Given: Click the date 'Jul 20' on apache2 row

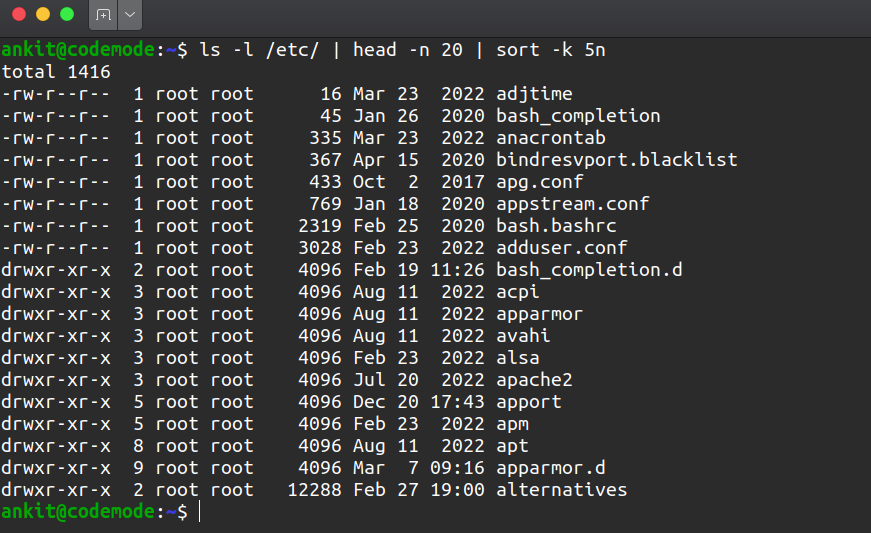Looking at the screenshot, I should click(x=386, y=380).
